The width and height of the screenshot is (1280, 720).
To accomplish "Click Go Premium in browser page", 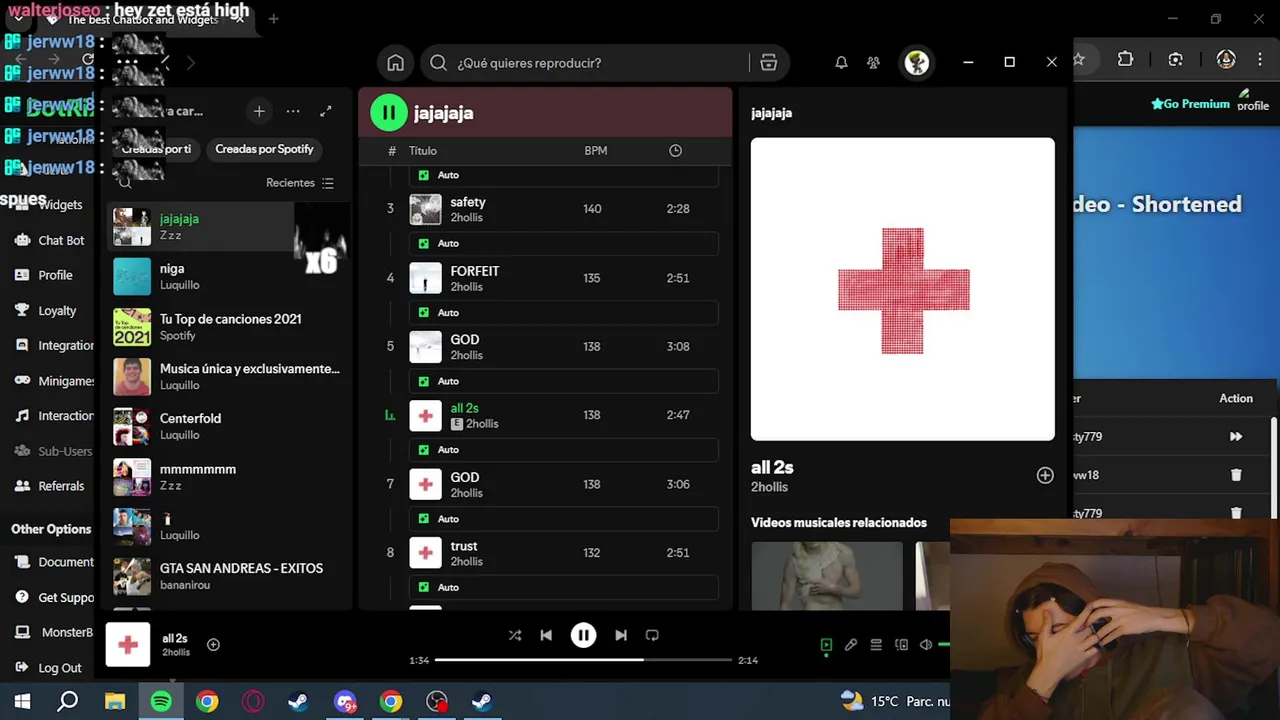I will (1190, 104).
